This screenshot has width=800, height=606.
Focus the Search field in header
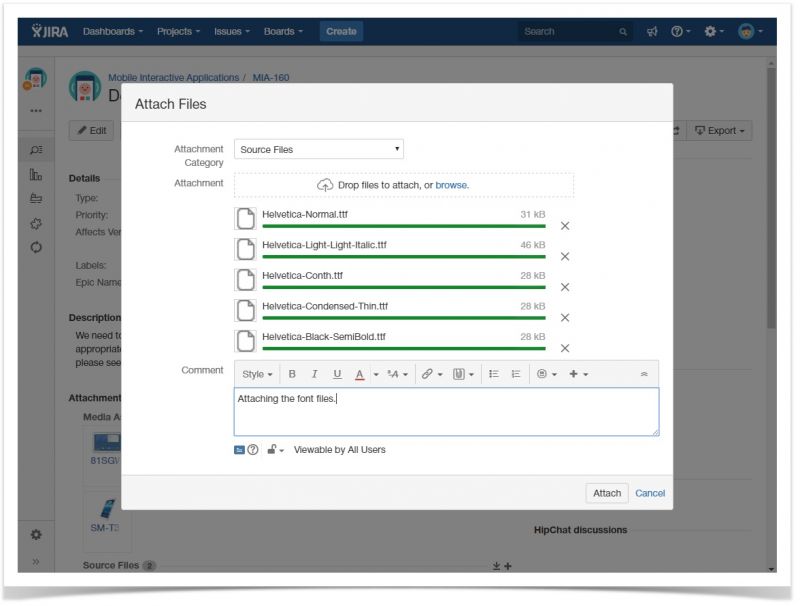(574, 32)
